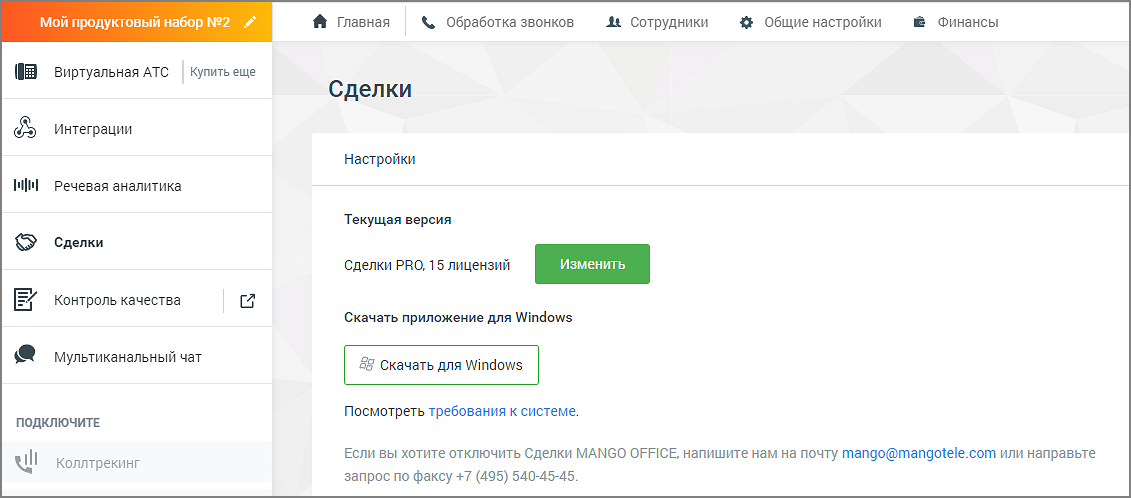Click the phone handset icon for call processing
Screen dimensions: 1131x498
428,22
